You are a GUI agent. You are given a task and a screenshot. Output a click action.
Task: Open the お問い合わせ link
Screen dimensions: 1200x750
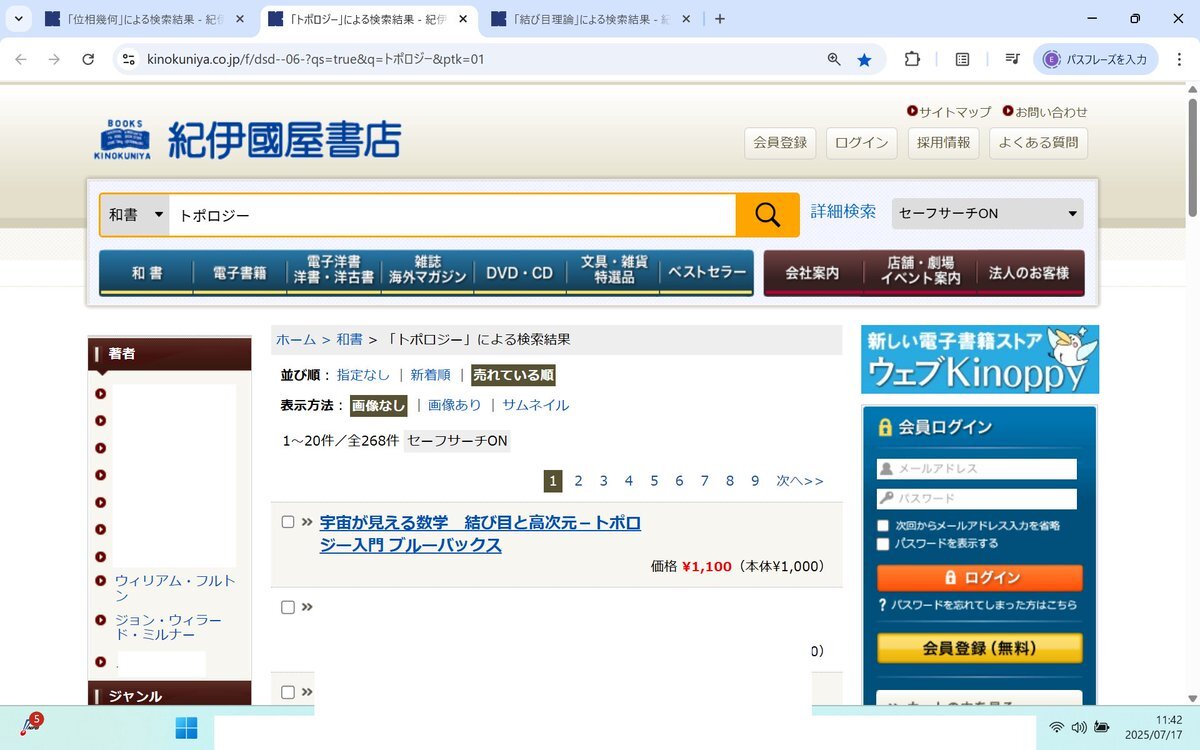click(1051, 112)
